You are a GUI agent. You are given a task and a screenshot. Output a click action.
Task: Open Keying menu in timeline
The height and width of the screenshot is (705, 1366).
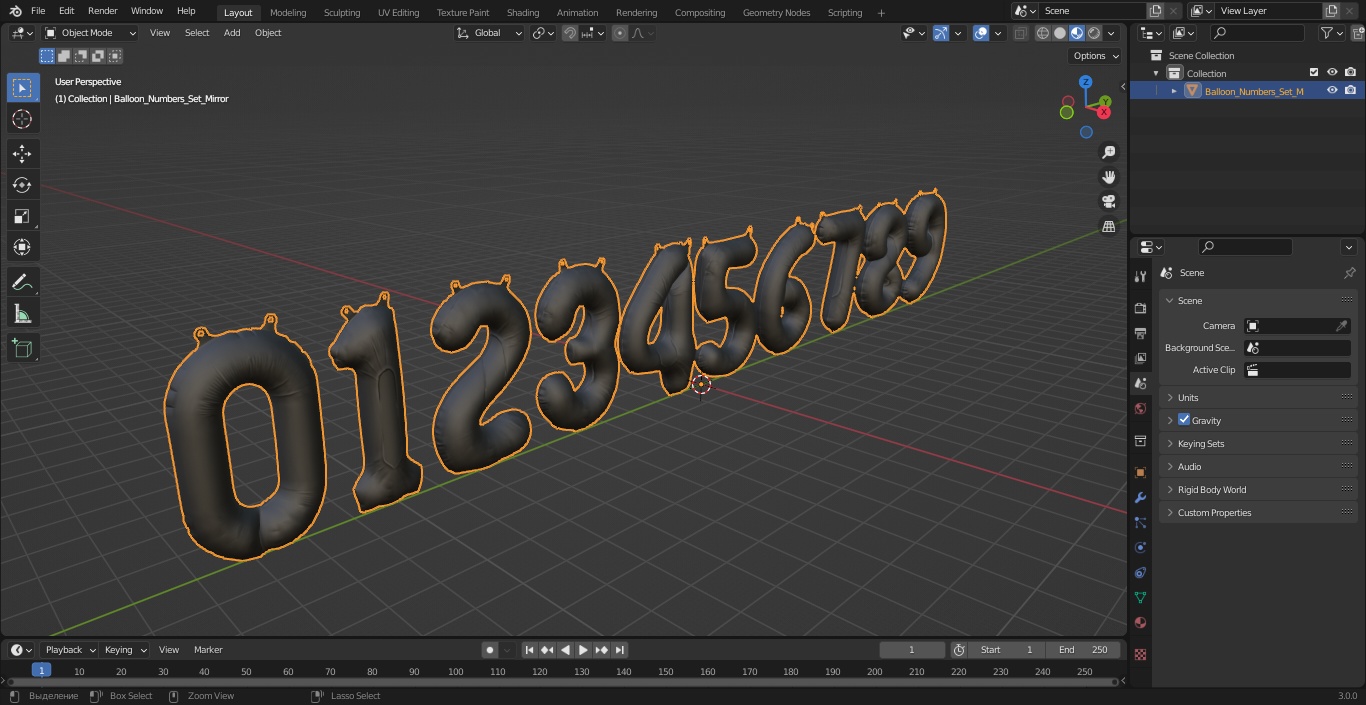(x=124, y=650)
